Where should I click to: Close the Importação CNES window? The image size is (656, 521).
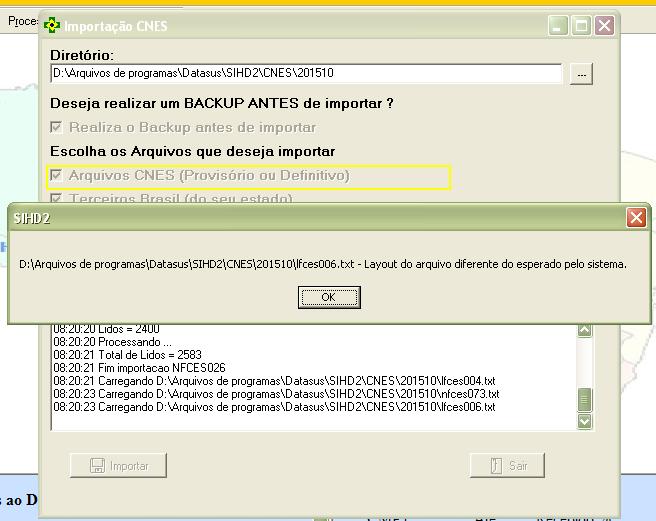click(604, 26)
